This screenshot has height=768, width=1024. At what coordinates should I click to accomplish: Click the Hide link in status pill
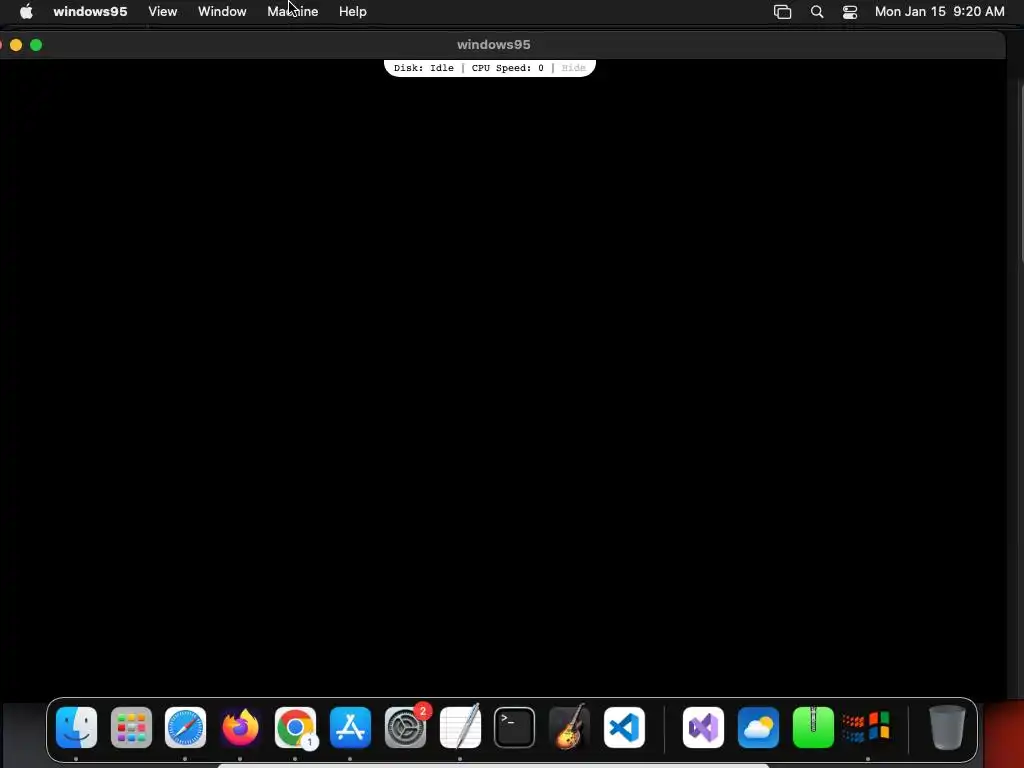click(x=573, y=68)
